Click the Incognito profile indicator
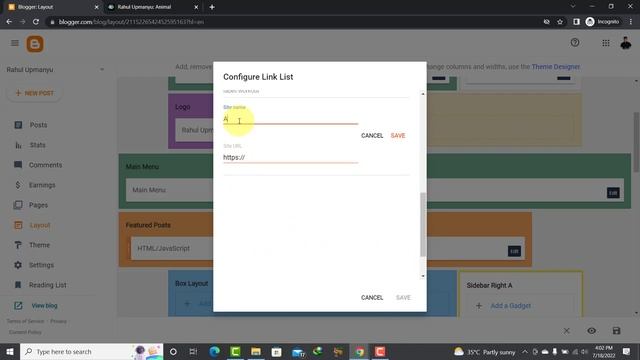Image resolution: width=640 pixels, height=360 pixels. click(x=602, y=22)
